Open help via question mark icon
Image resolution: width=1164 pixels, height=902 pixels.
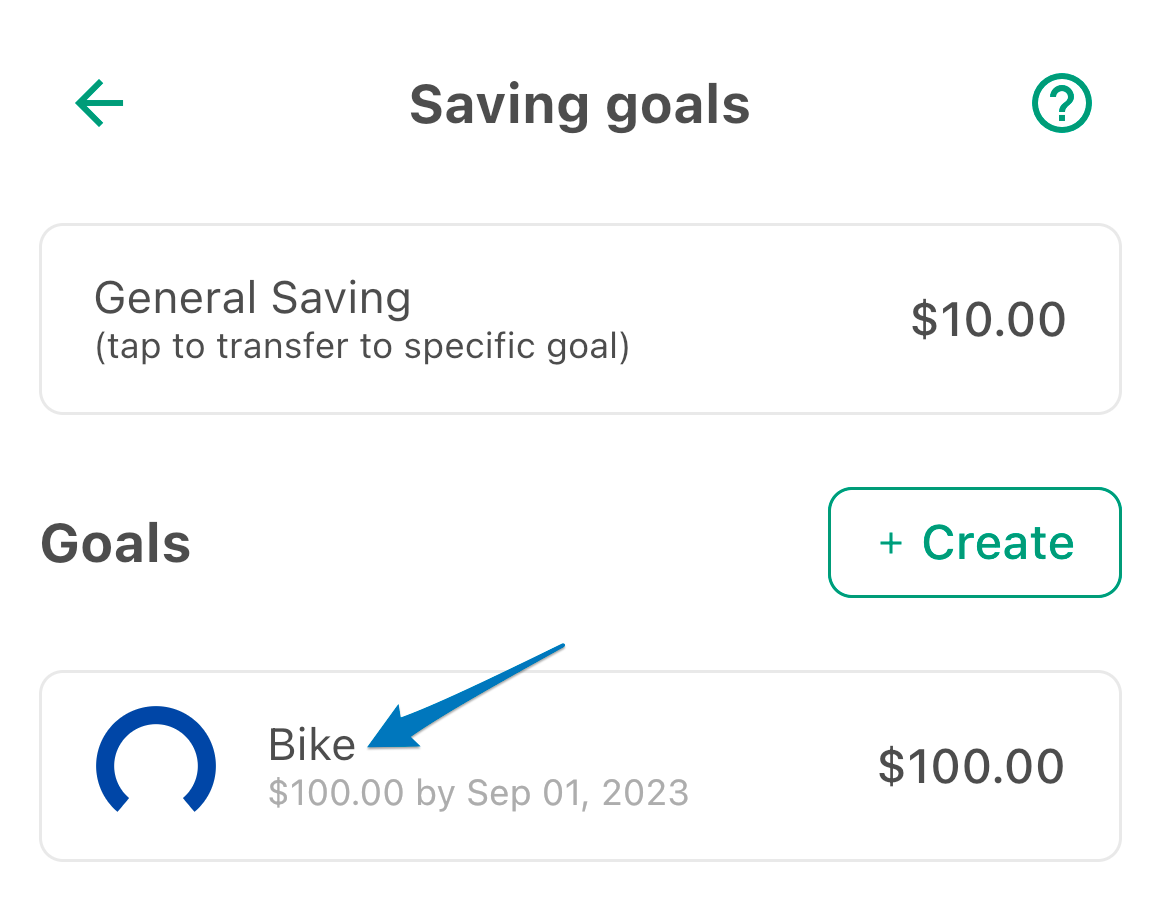point(1062,103)
